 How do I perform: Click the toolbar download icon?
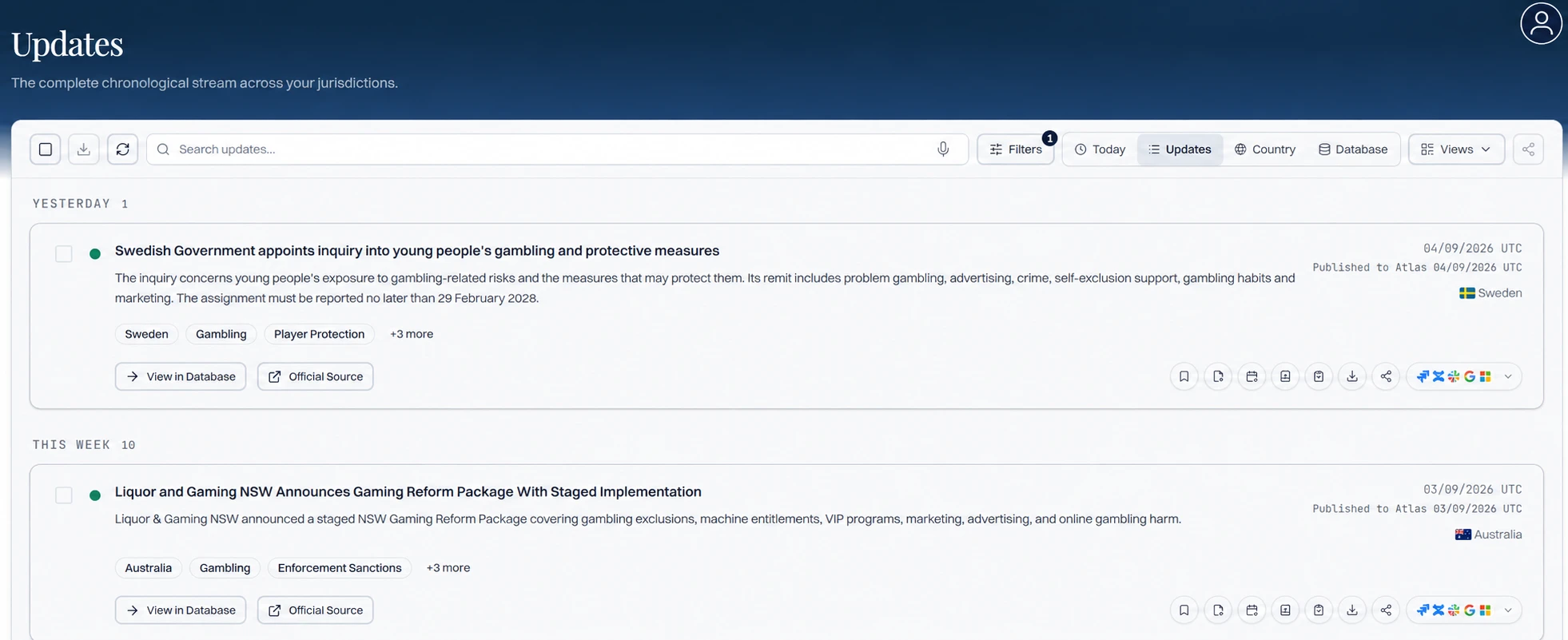pyautogui.click(x=84, y=149)
